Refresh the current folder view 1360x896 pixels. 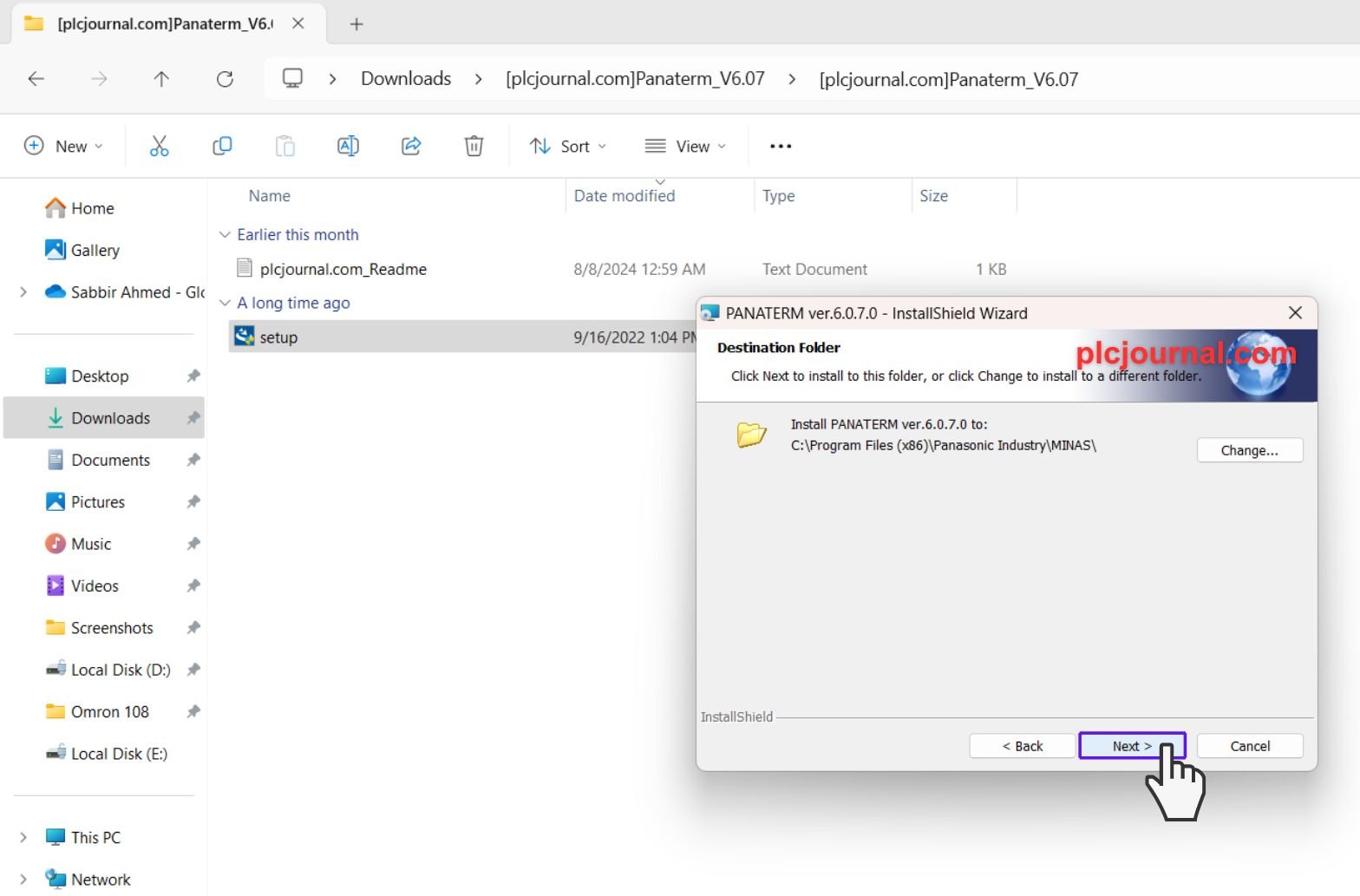click(225, 79)
